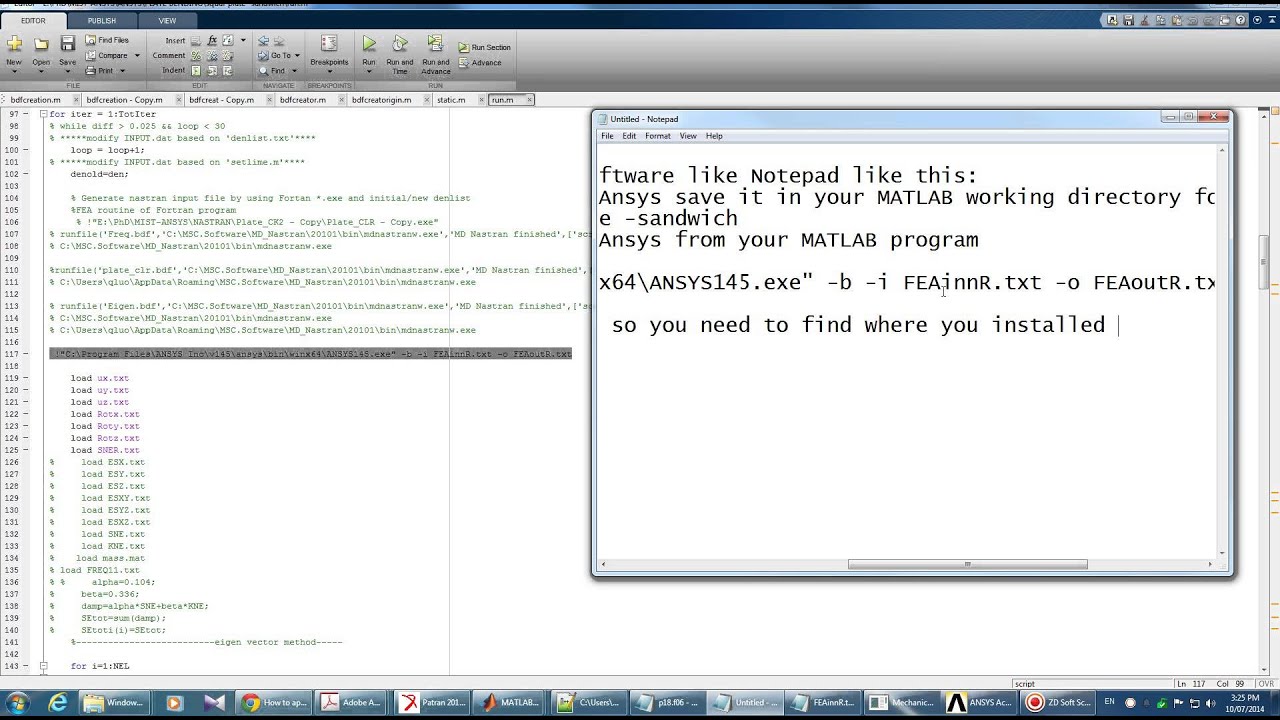Click the Forward navigation arrow
1280x720 pixels.
[278, 40]
